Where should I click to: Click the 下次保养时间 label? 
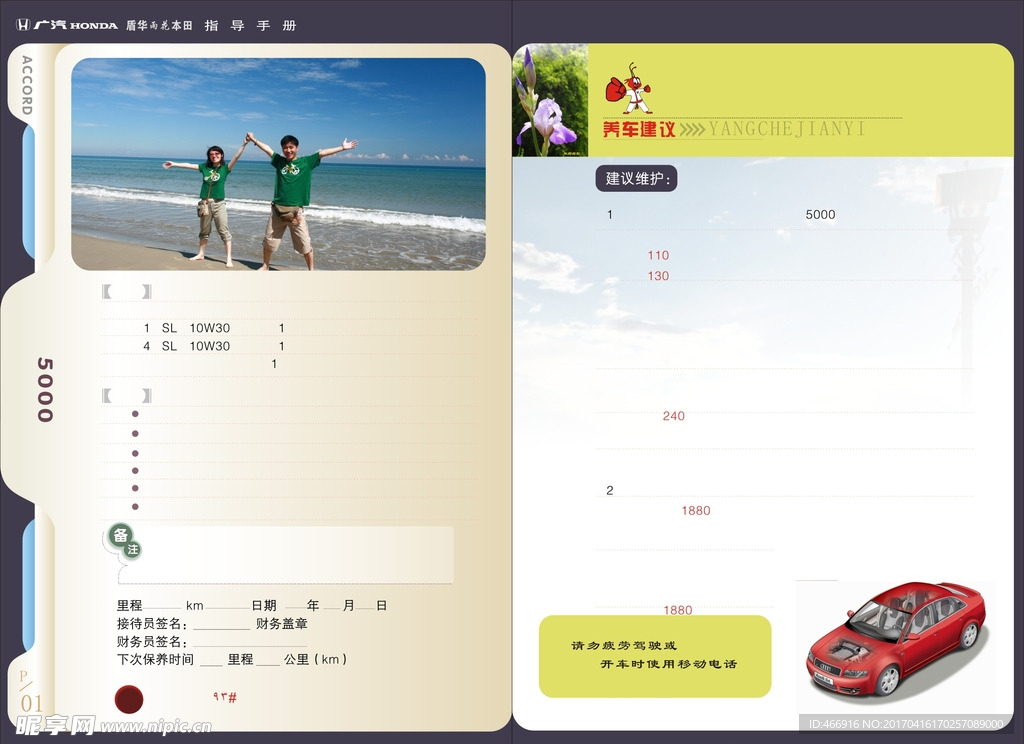click(155, 659)
